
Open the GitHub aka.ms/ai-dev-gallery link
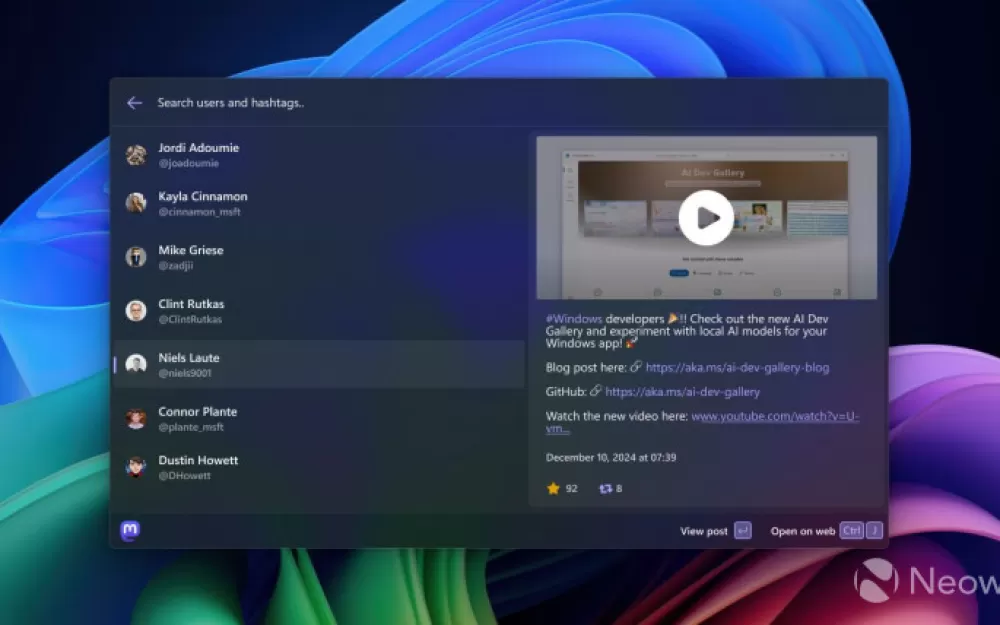(682, 392)
